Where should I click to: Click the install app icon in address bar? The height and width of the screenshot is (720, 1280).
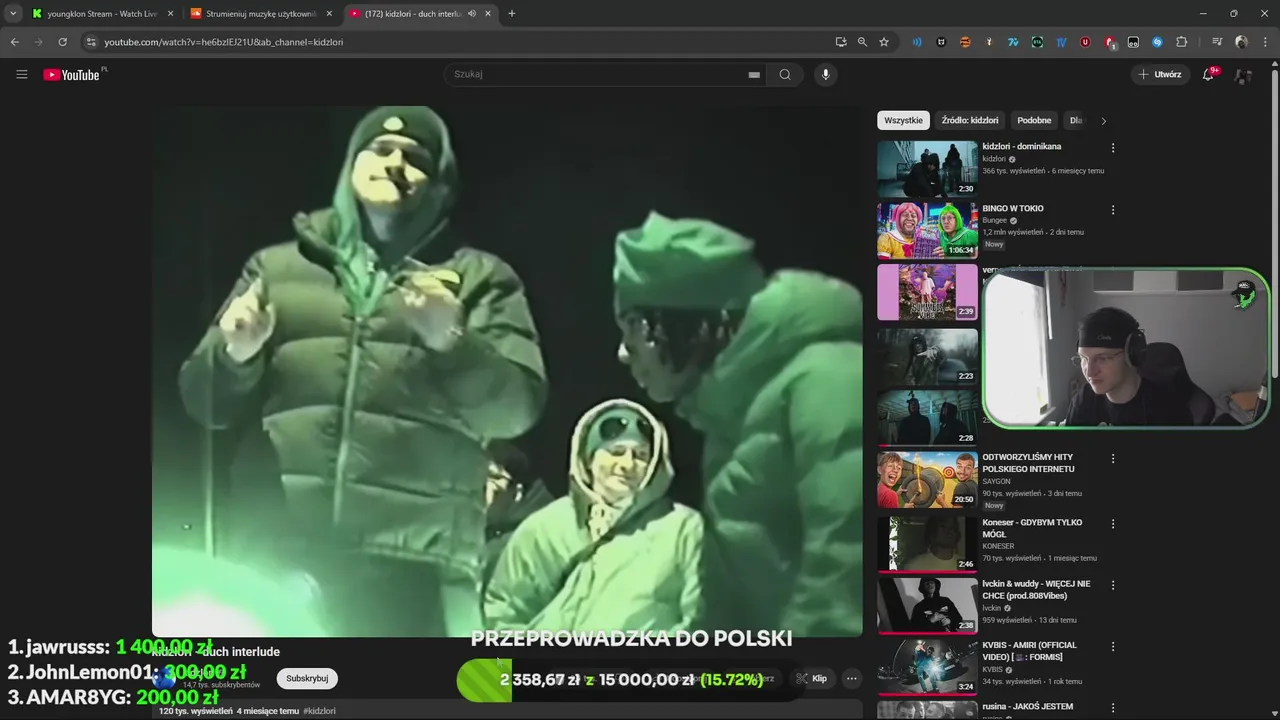click(841, 42)
